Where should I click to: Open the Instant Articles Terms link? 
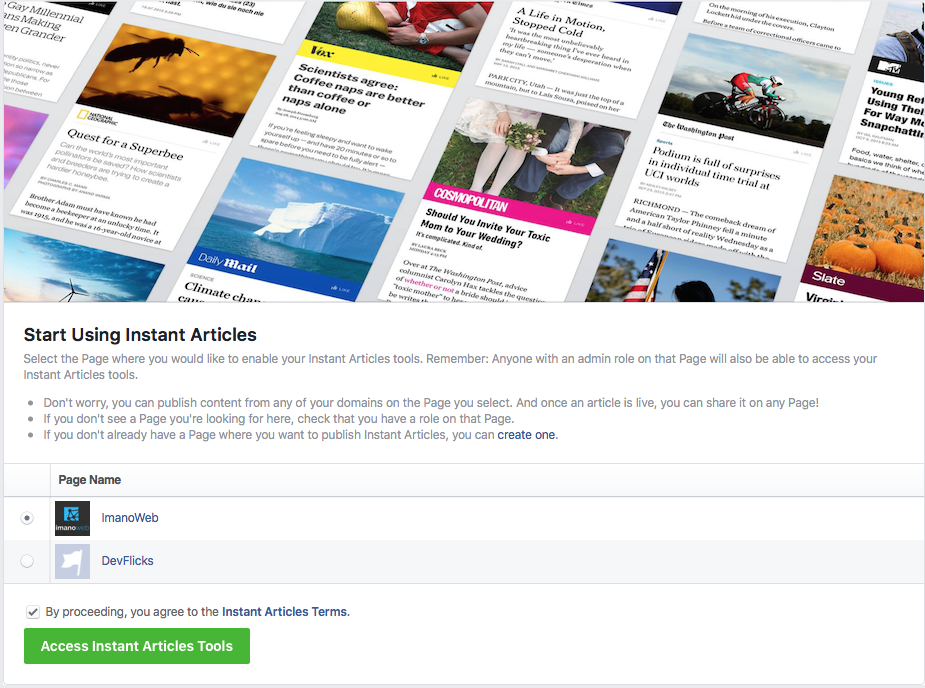coord(286,612)
